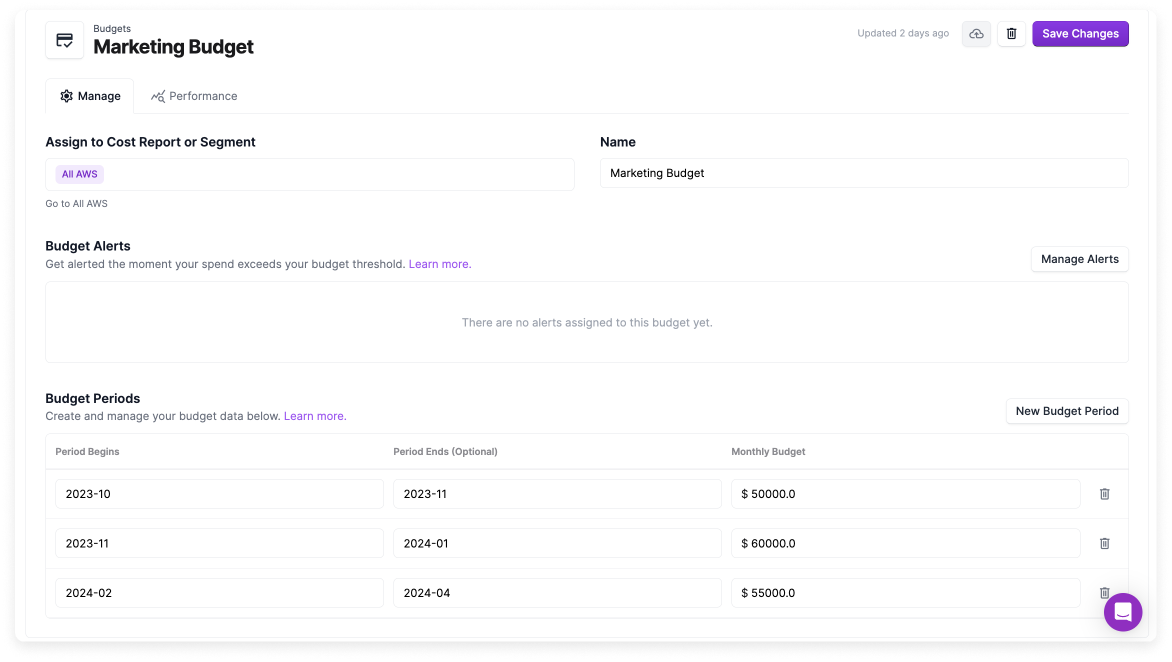Click the cloud upload icon button
The image size is (1172, 662).
[976, 34]
